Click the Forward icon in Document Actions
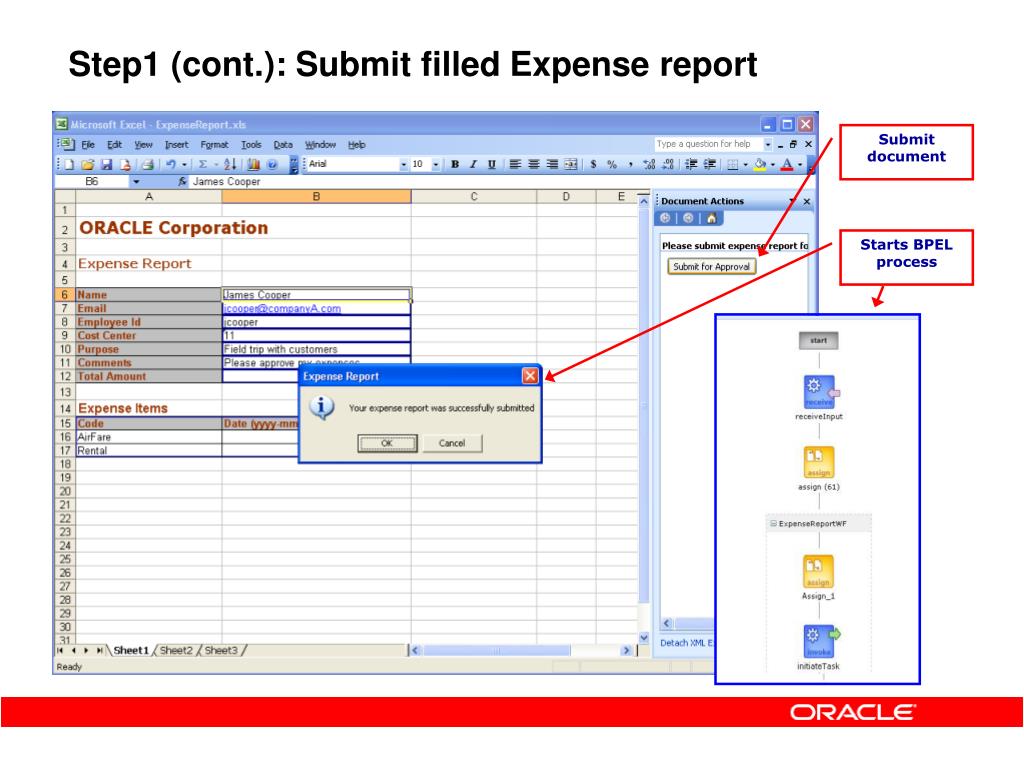The image size is (1024, 768). pos(688,218)
